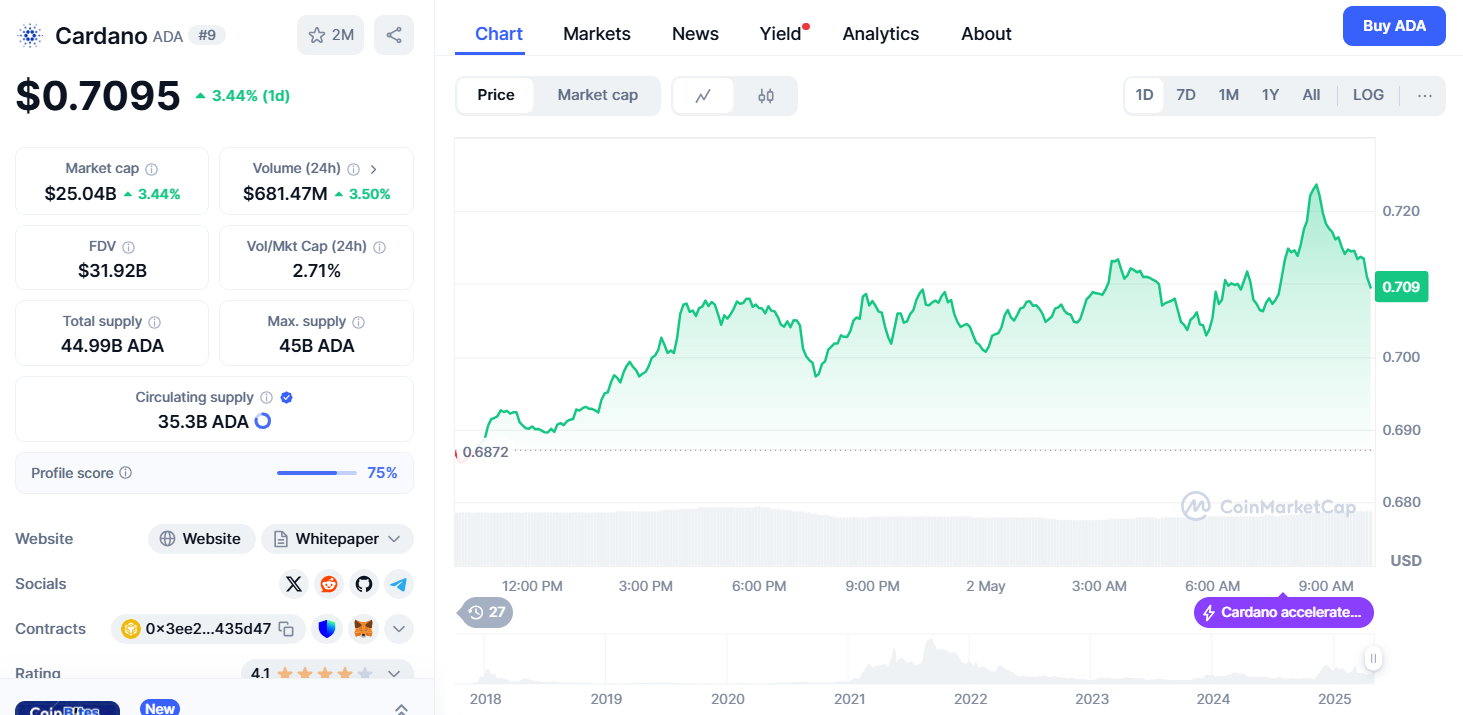Open the Website link button
Screen dimensions: 1463x715
tap(201, 539)
